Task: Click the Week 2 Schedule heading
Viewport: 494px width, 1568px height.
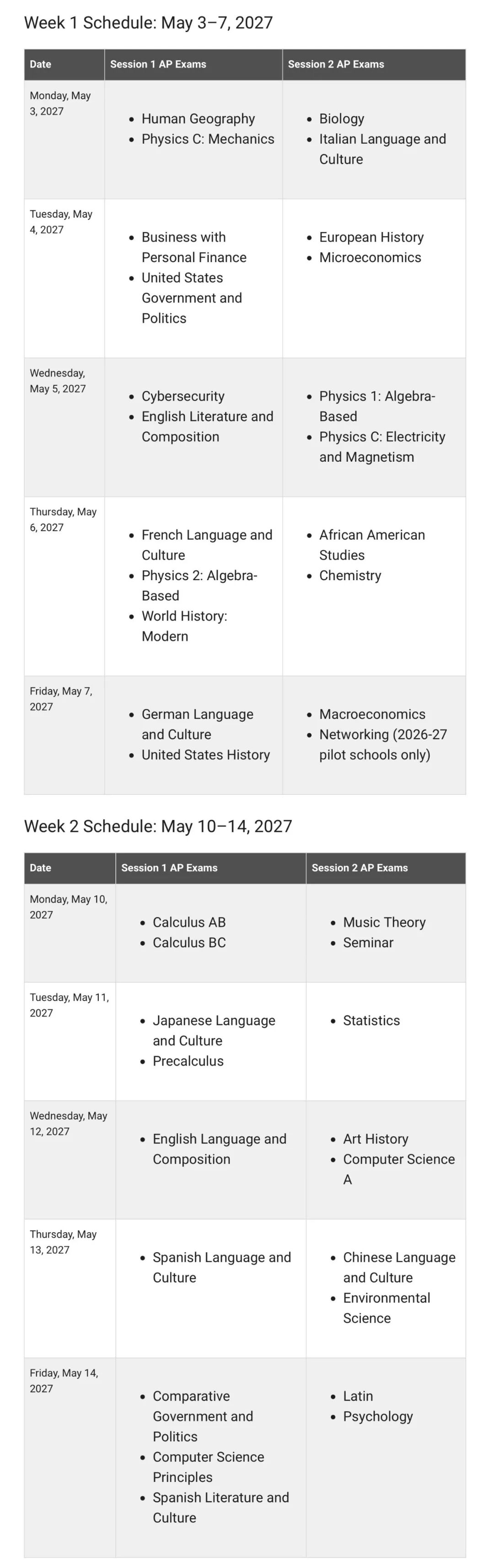Action: pyautogui.click(x=158, y=826)
